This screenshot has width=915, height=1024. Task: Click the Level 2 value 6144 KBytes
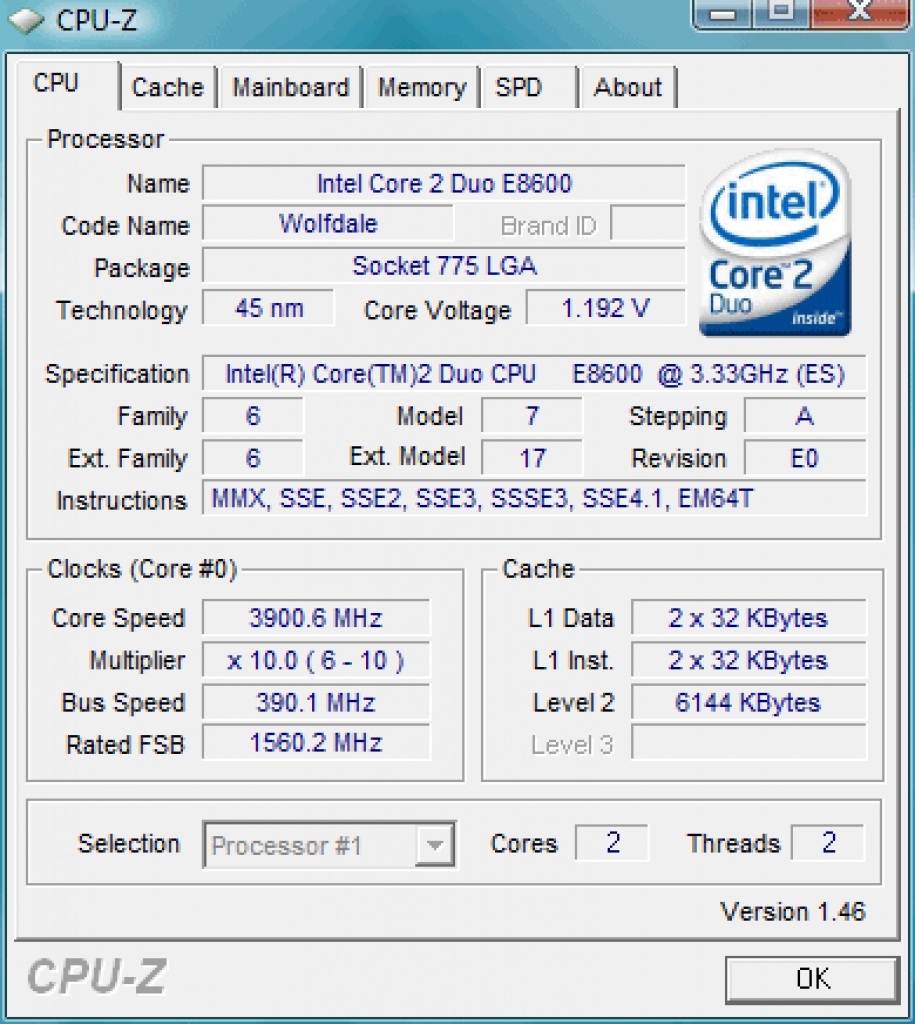click(748, 703)
